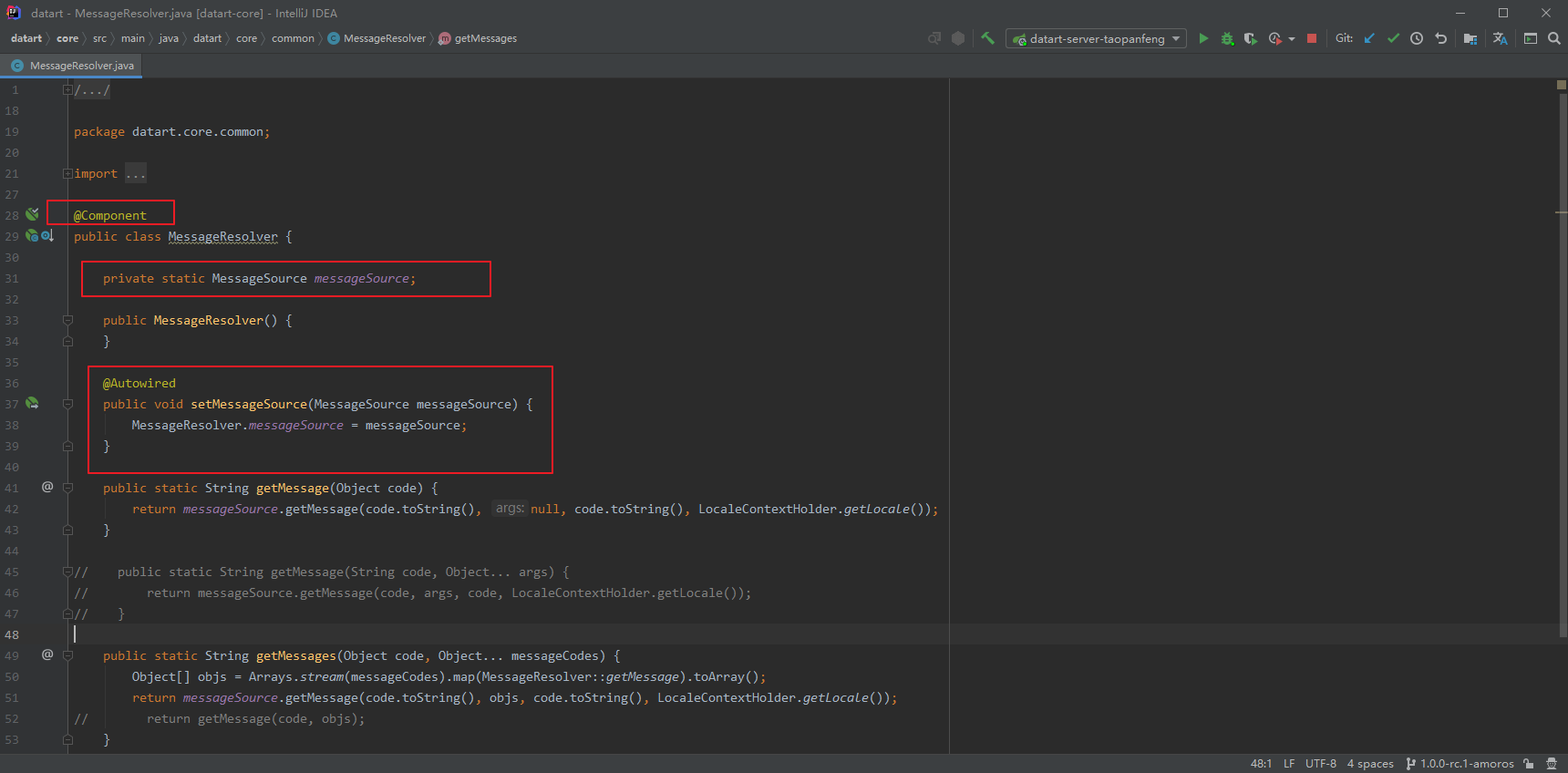Screen dimensions: 1568x773
Task: Open the Git branch 1.0.0-rc.1-amoros widget
Action: (x=1460, y=764)
